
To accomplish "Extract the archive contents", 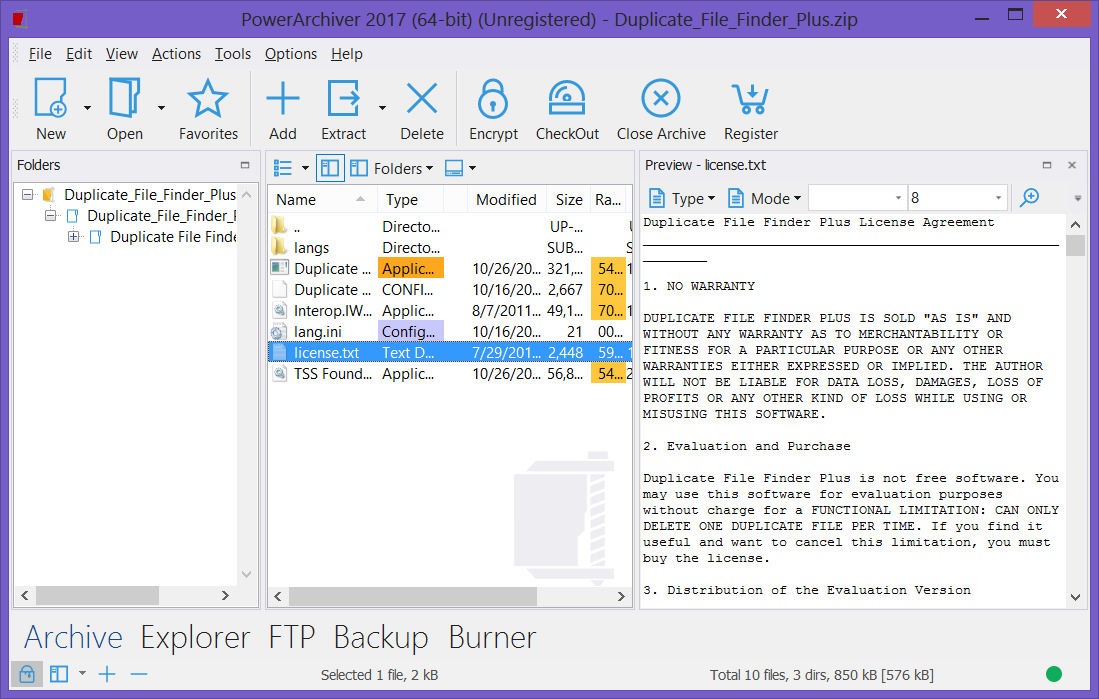I will tap(343, 109).
